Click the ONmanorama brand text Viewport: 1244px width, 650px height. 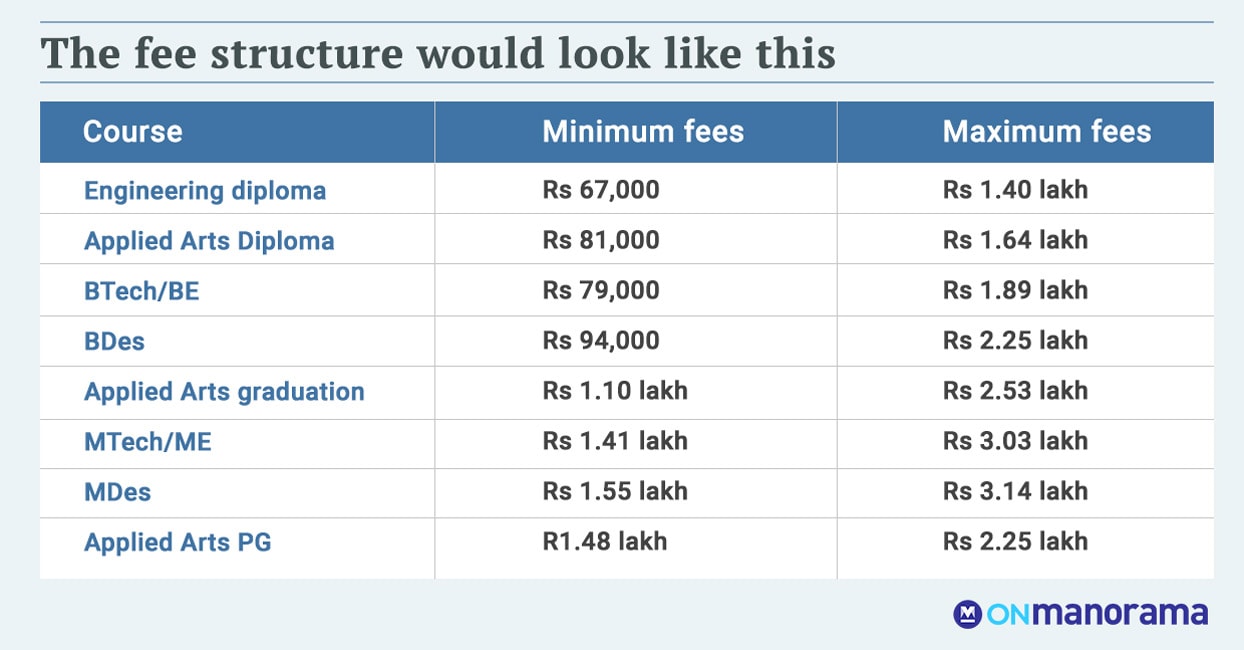tap(1097, 613)
